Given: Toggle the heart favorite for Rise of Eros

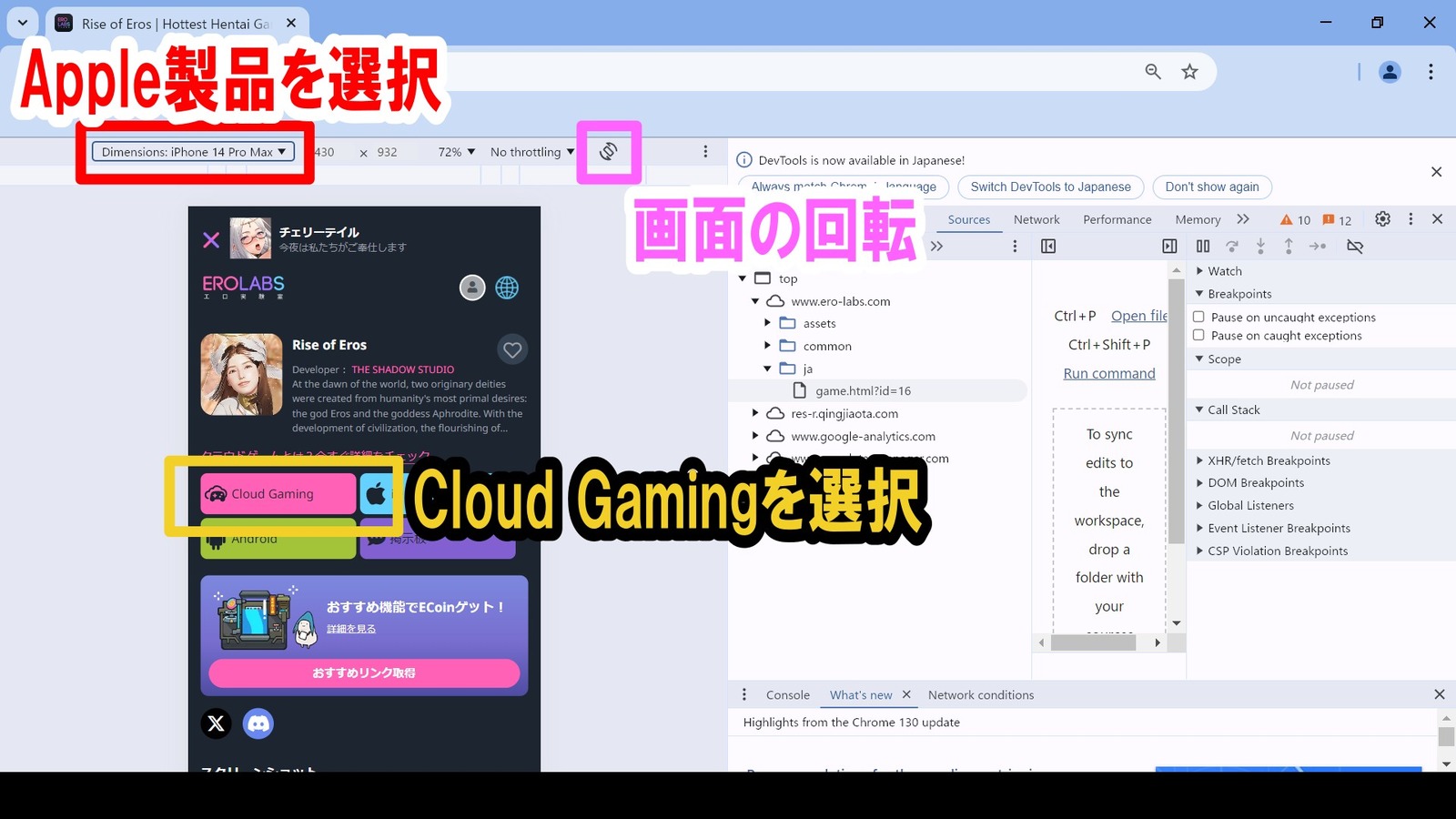Looking at the screenshot, I should [x=512, y=349].
